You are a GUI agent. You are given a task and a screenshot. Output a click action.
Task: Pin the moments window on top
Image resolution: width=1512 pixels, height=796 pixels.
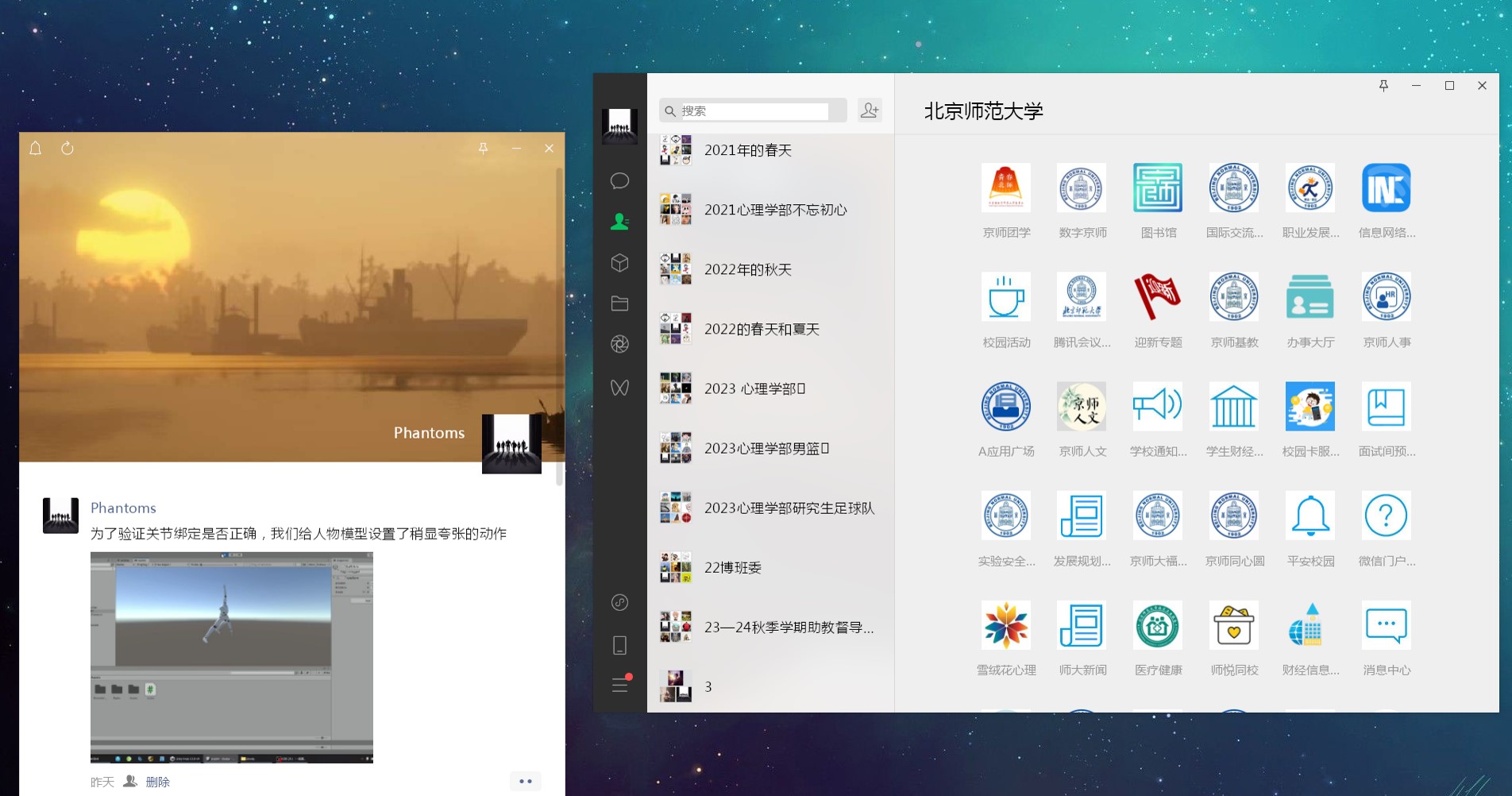483,148
